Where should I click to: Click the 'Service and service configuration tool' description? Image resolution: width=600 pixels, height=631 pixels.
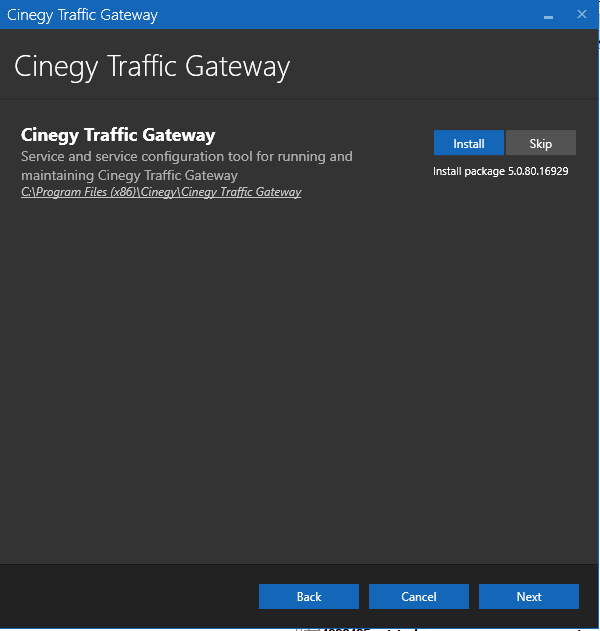tap(187, 166)
